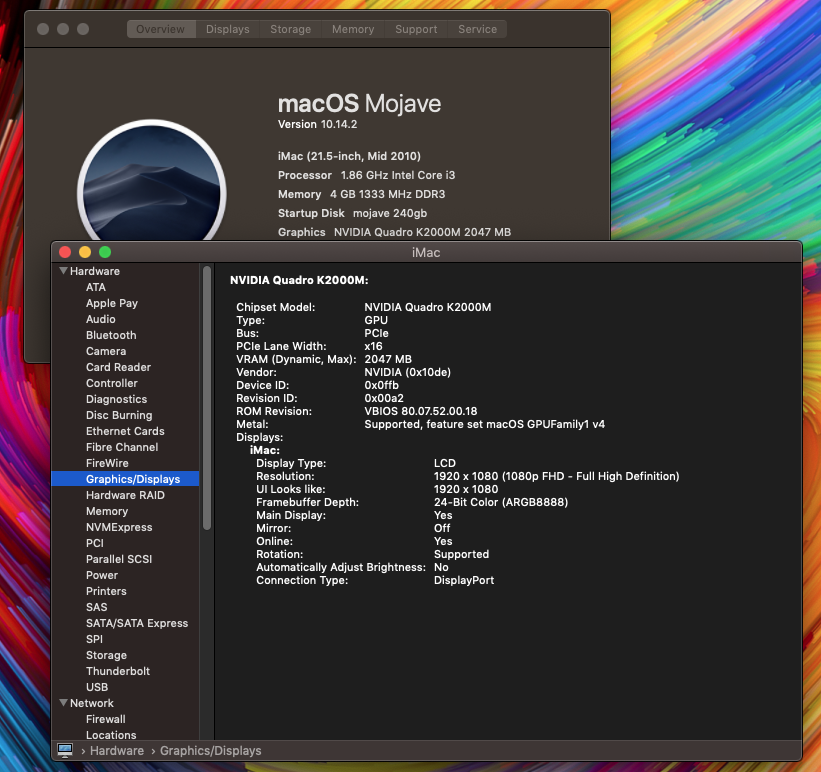Open the Memory tab in About This Mac
Image resolution: width=821 pixels, height=772 pixels.
pos(353,29)
